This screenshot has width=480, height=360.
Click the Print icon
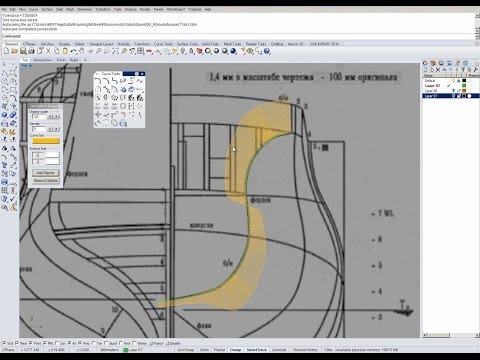click(31, 51)
